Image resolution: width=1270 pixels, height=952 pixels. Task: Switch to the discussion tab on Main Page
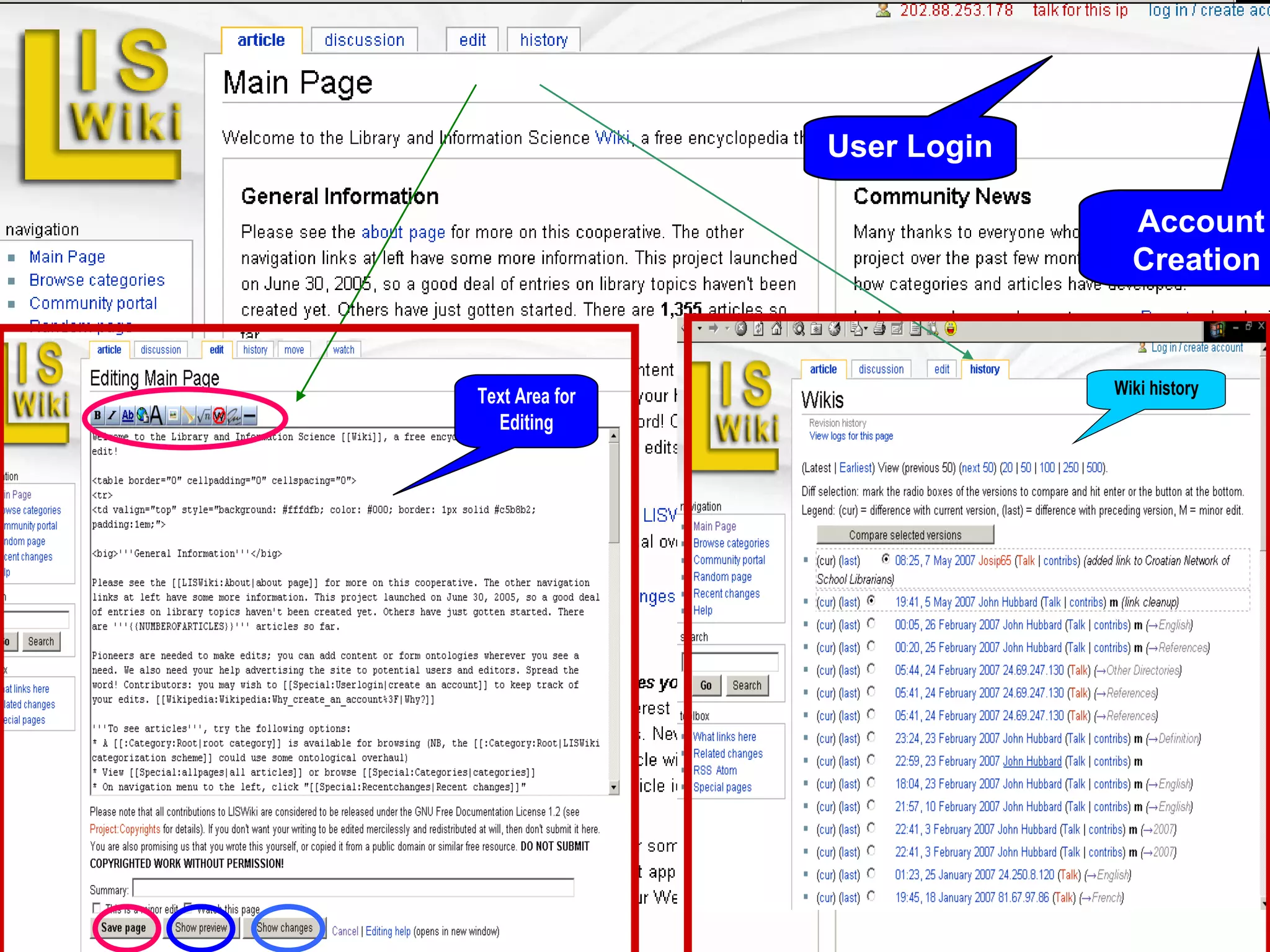click(x=364, y=40)
